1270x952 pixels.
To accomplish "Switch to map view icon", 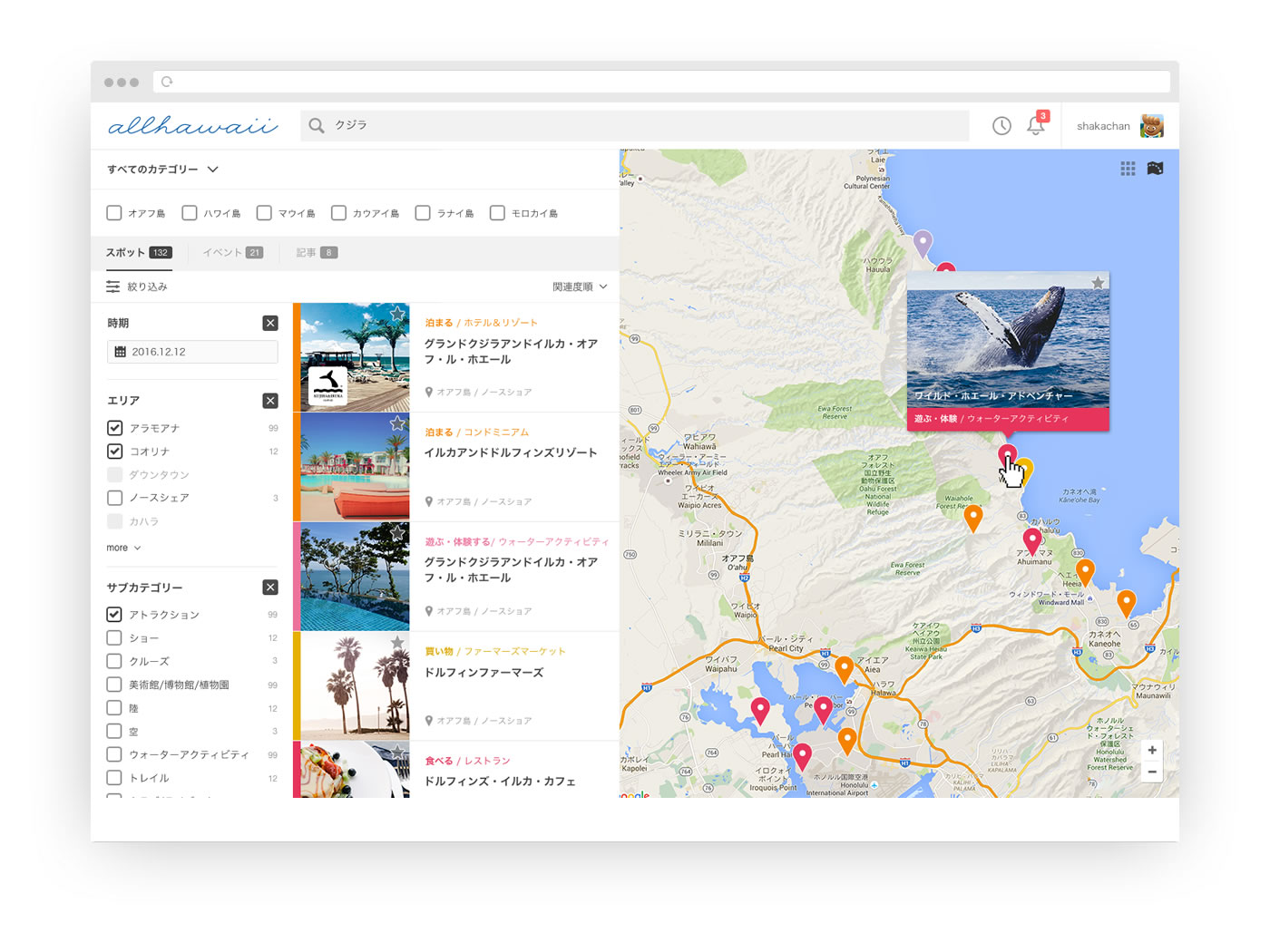I will pos(1155,169).
